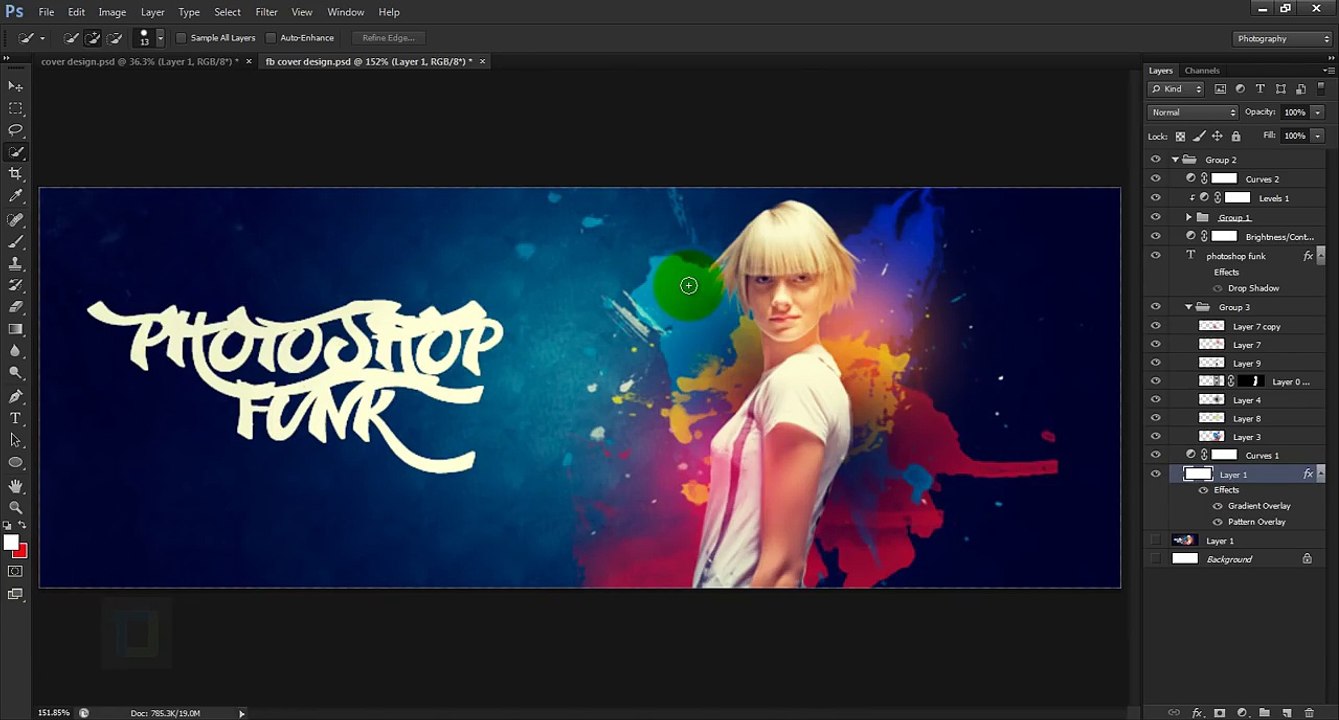Choose Add to Selection brush mode
The image size is (1339, 720).
93,38
